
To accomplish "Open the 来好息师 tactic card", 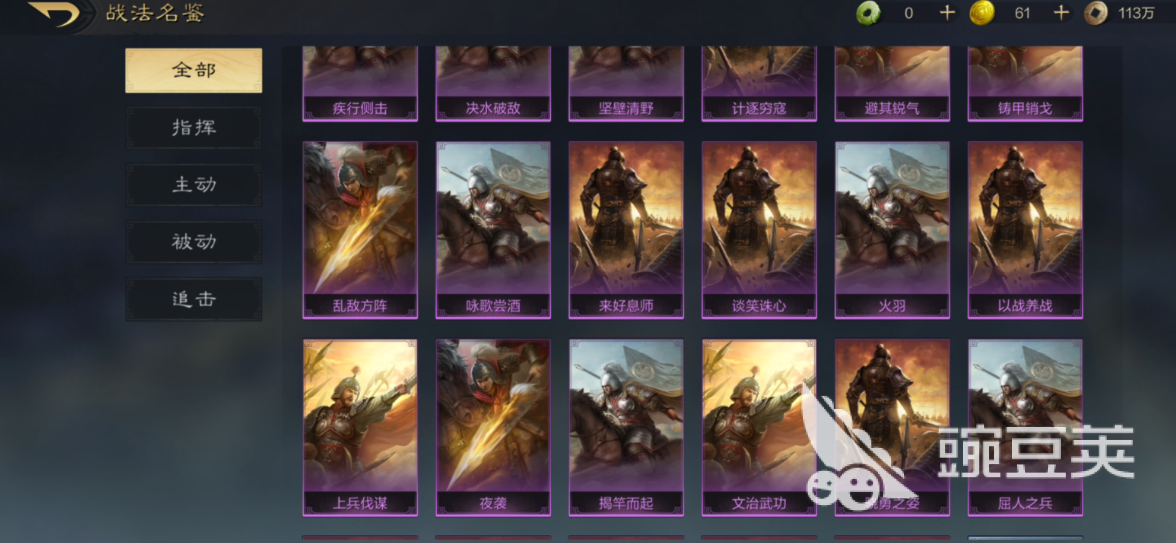I will [x=626, y=230].
